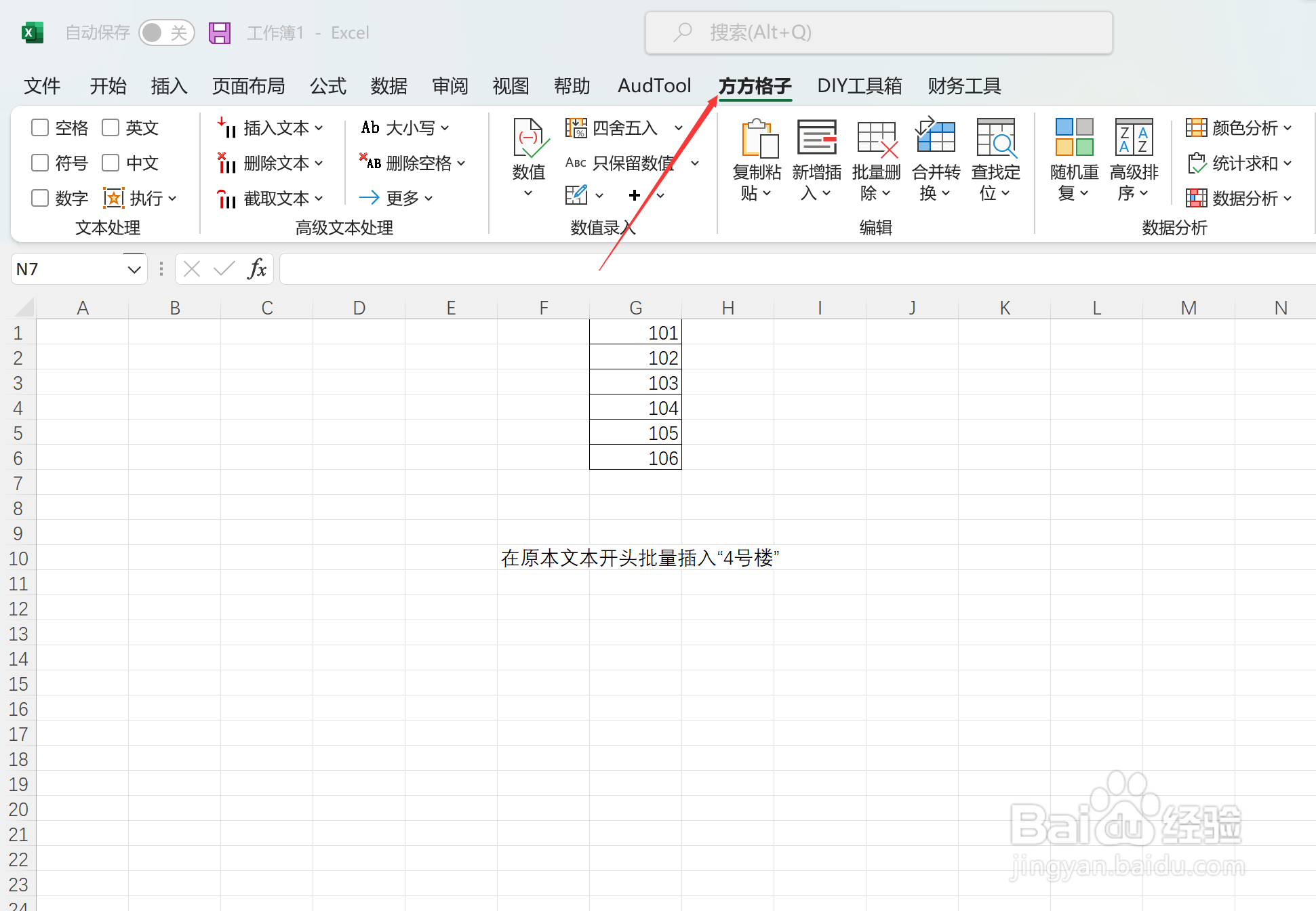1316x911 pixels.
Task: Click the text 在原本文本开头批量插入
Action: click(x=609, y=558)
